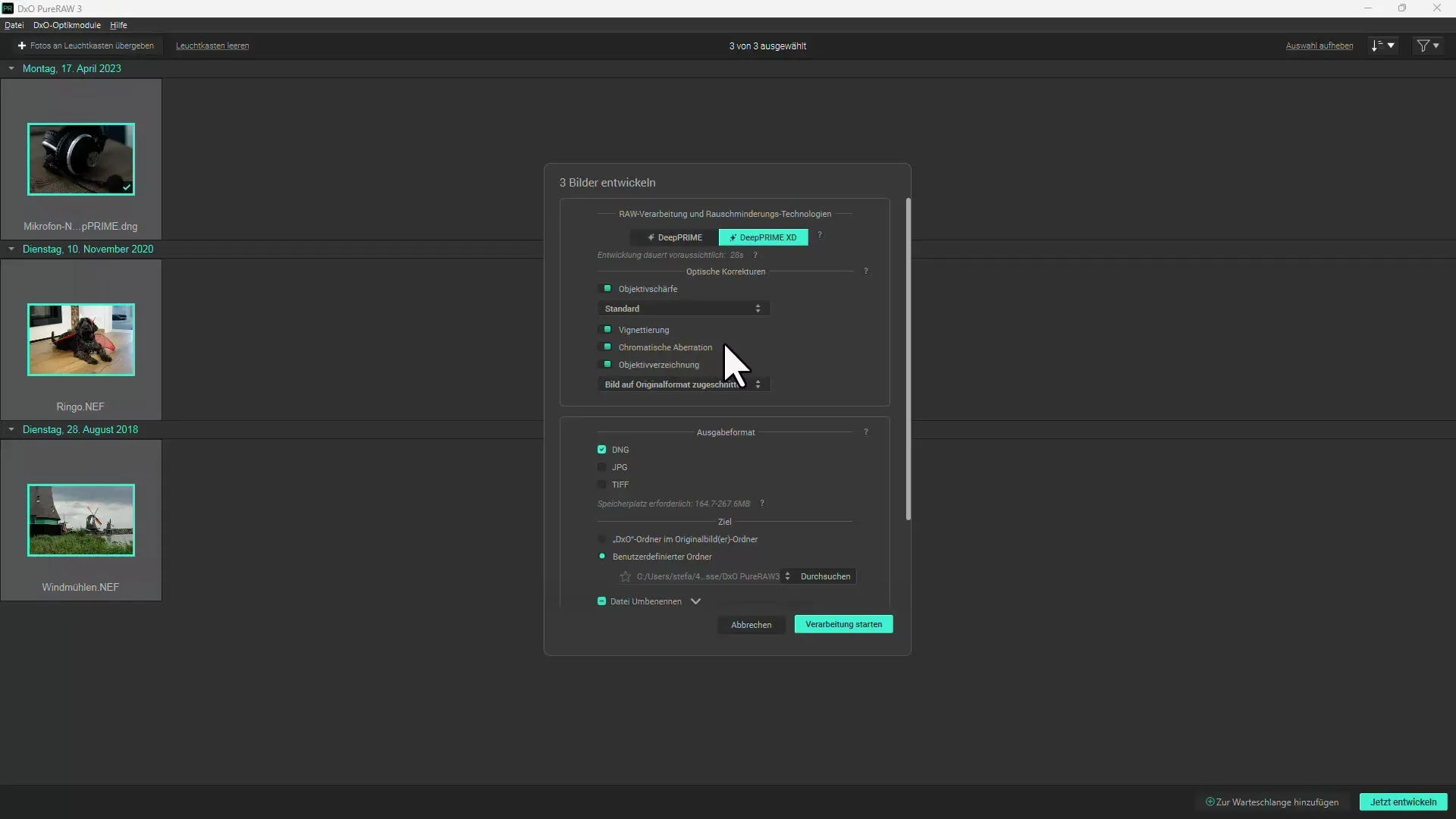Image resolution: width=1456 pixels, height=819 pixels.
Task: Expand the Datei Umbenennen options chevron
Action: 695,601
